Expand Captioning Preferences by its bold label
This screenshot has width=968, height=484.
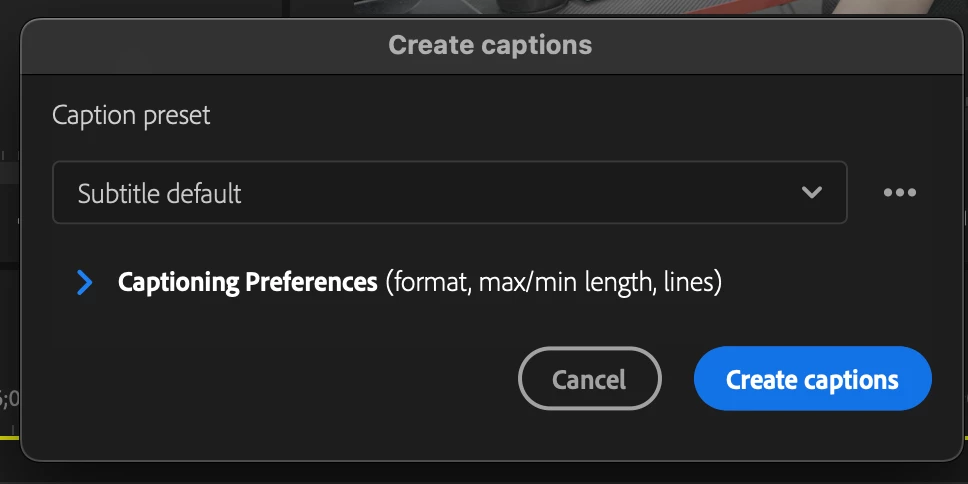(247, 283)
